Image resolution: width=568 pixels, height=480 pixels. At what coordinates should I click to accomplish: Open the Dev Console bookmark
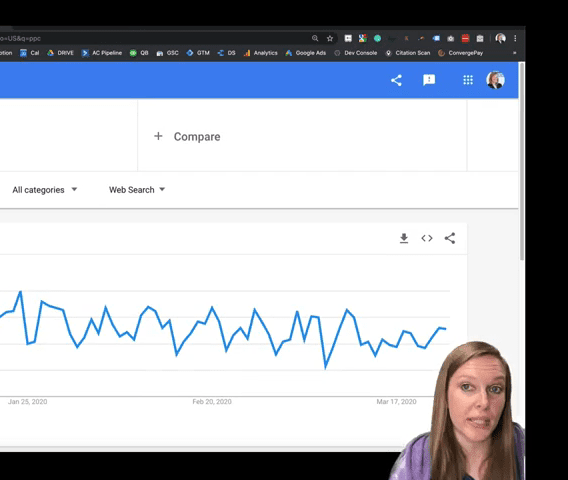(355, 53)
